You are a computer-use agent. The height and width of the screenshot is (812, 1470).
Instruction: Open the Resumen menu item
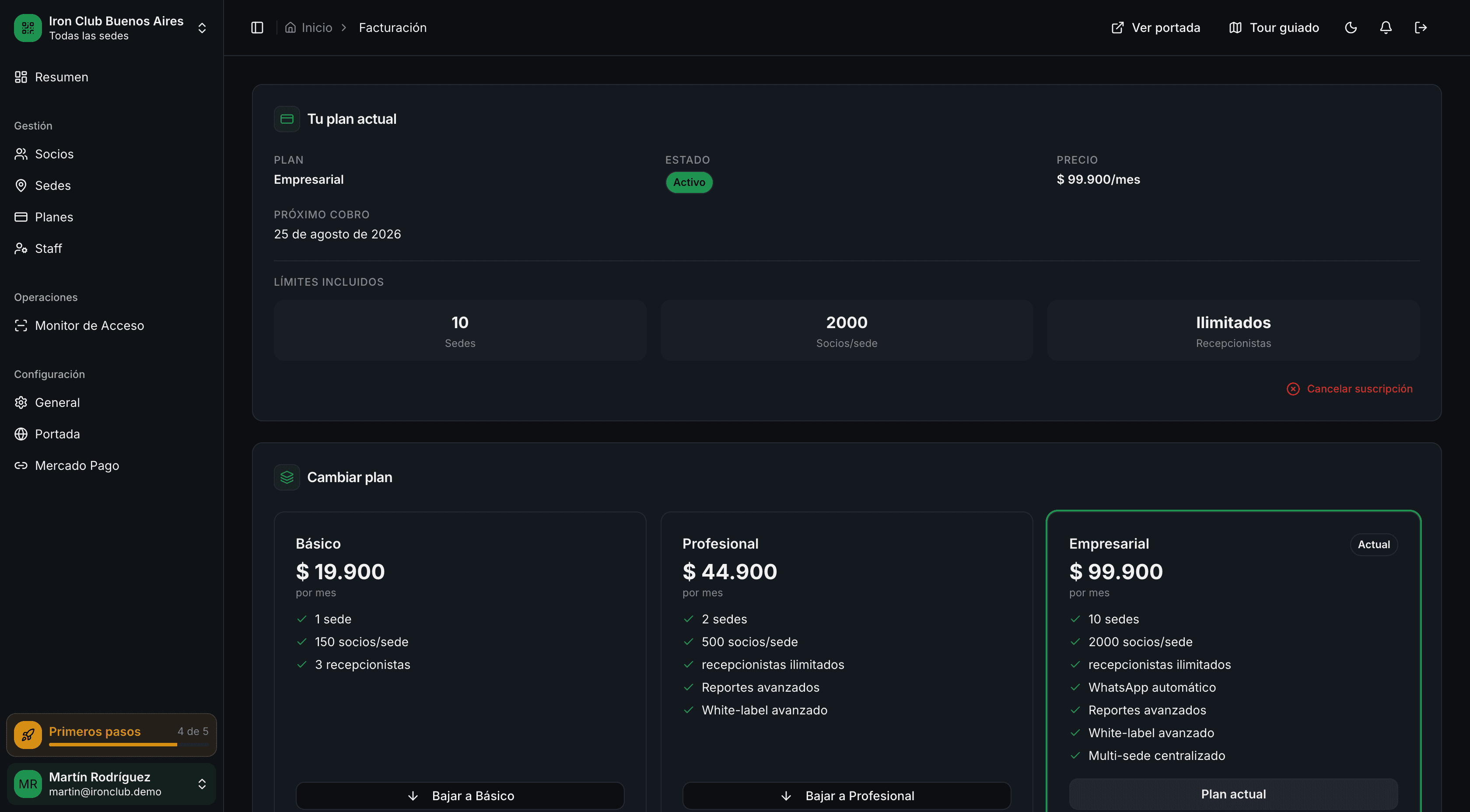pyautogui.click(x=61, y=77)
